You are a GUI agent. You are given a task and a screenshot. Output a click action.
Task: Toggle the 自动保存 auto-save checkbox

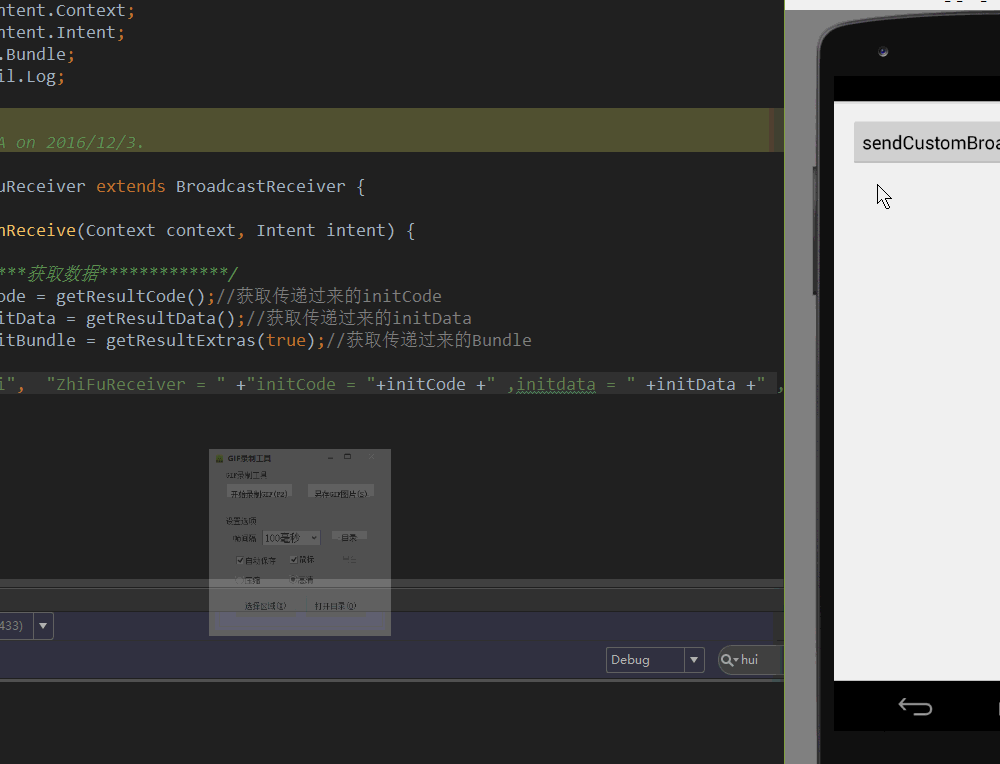[x=240, y=561]
